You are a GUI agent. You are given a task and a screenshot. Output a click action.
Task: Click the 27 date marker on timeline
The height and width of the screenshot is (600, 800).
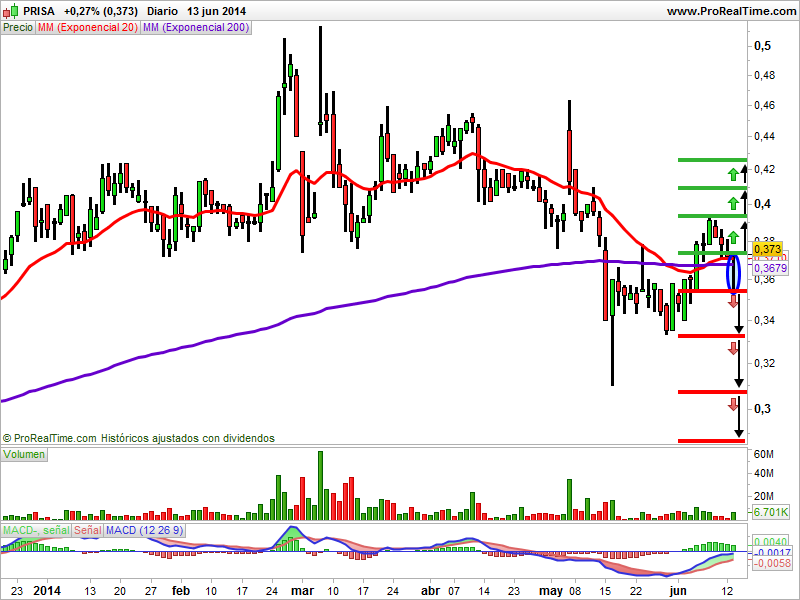151,591
